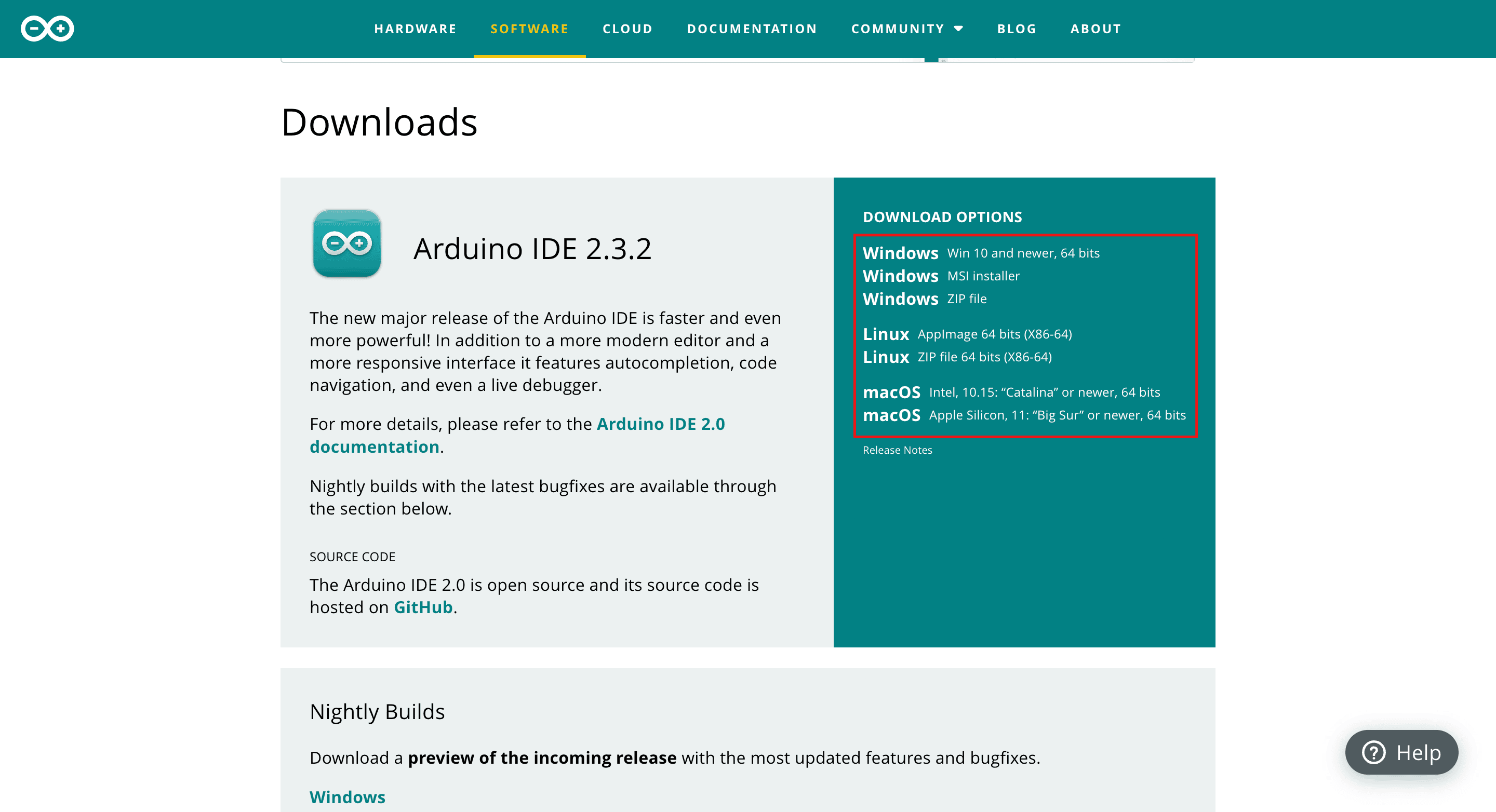
Task: Download macOS Apple Silicon version
Action: [1024, 415]
